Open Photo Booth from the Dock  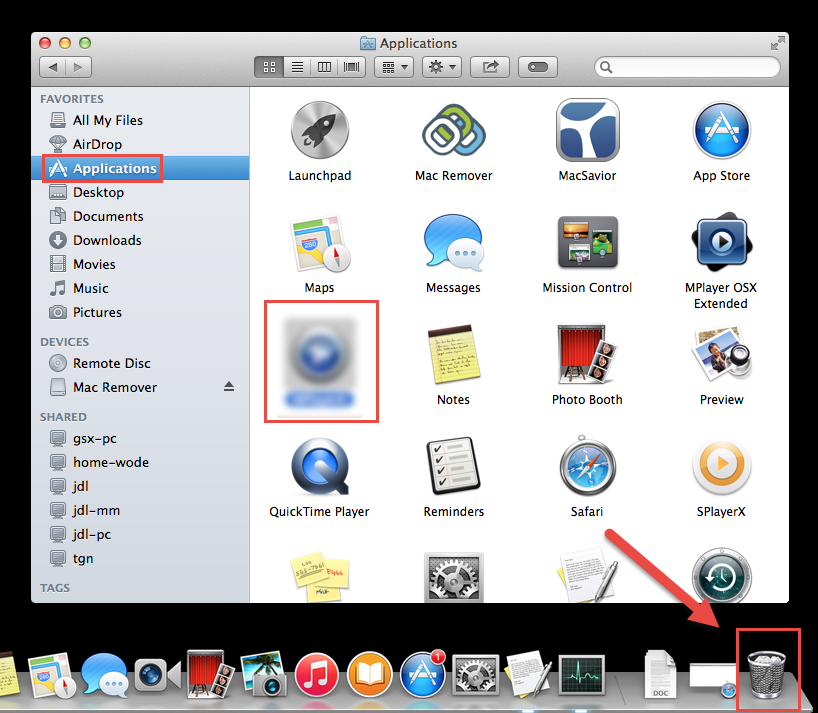click(x=210, y=674)
